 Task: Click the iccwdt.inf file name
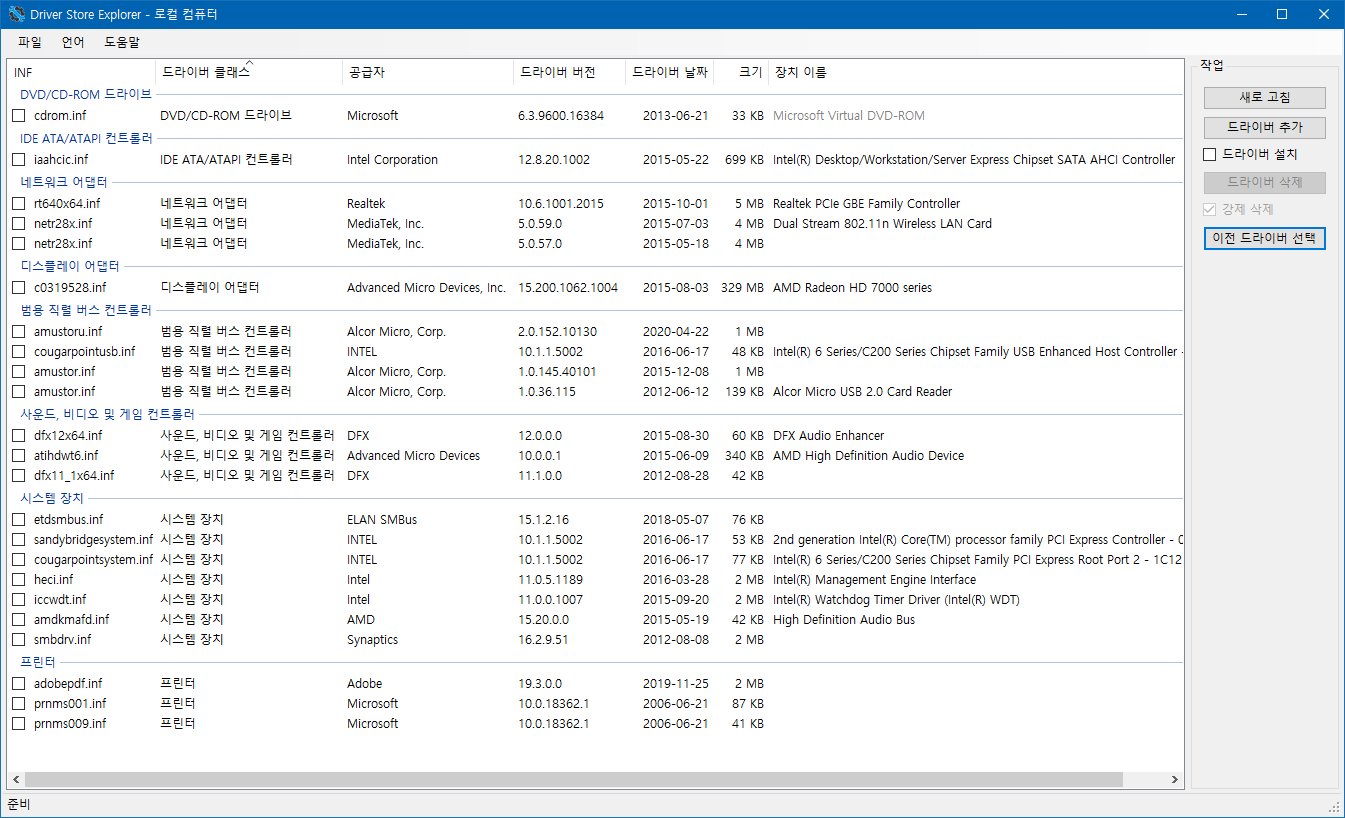point(60,600)
